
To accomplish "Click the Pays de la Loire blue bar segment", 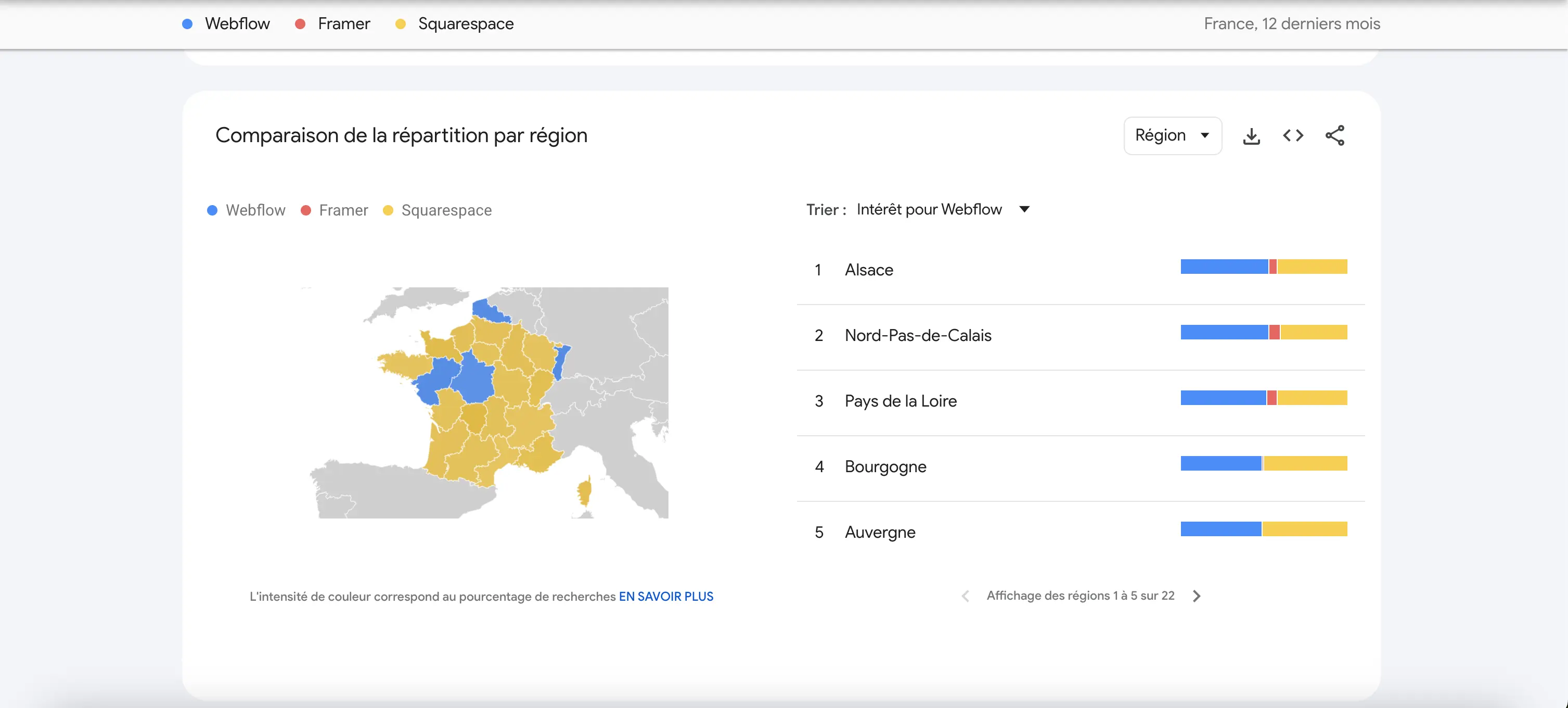I will (x=1223, y=398).
